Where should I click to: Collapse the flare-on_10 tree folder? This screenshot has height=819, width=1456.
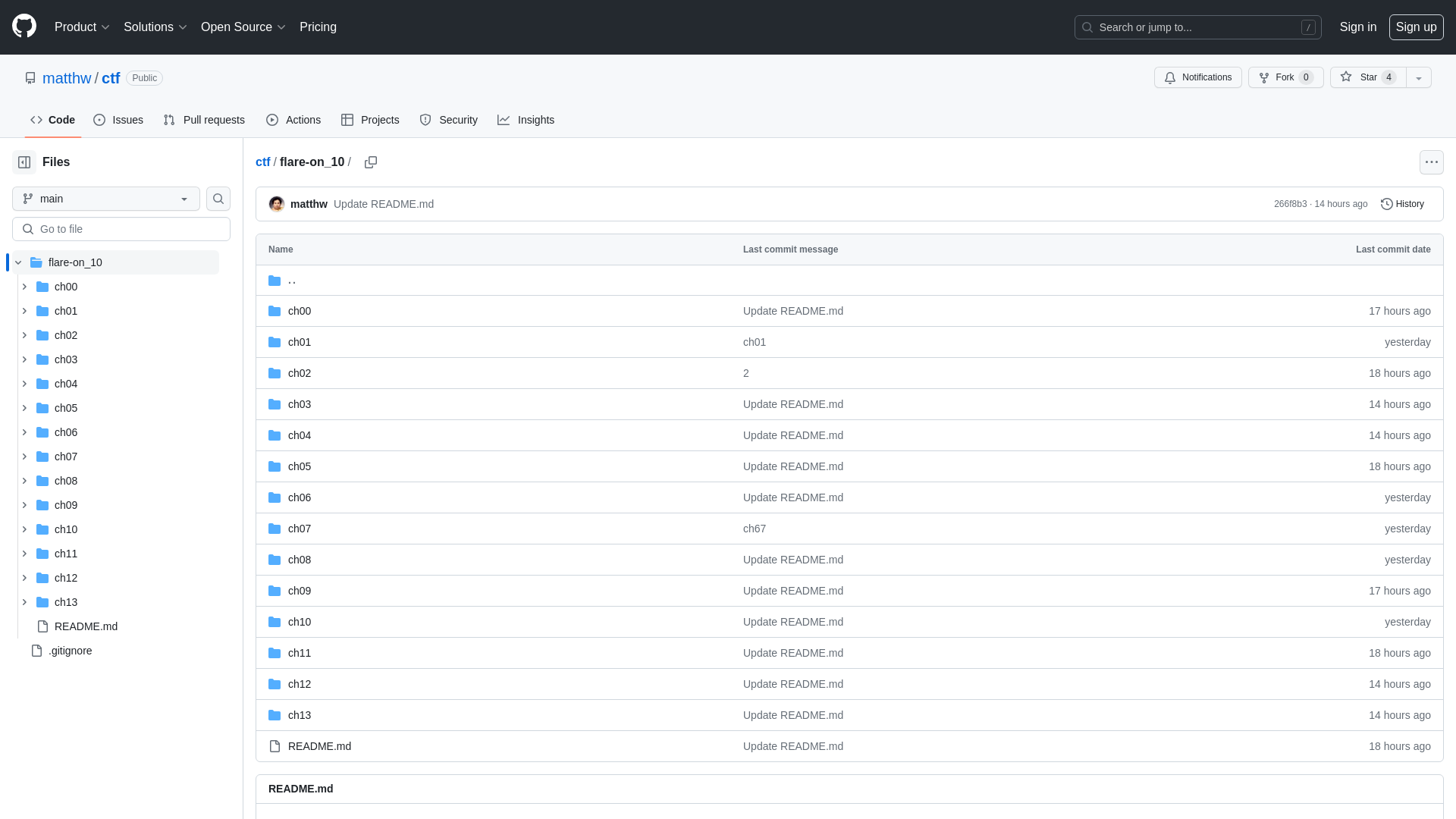(18, 262)
